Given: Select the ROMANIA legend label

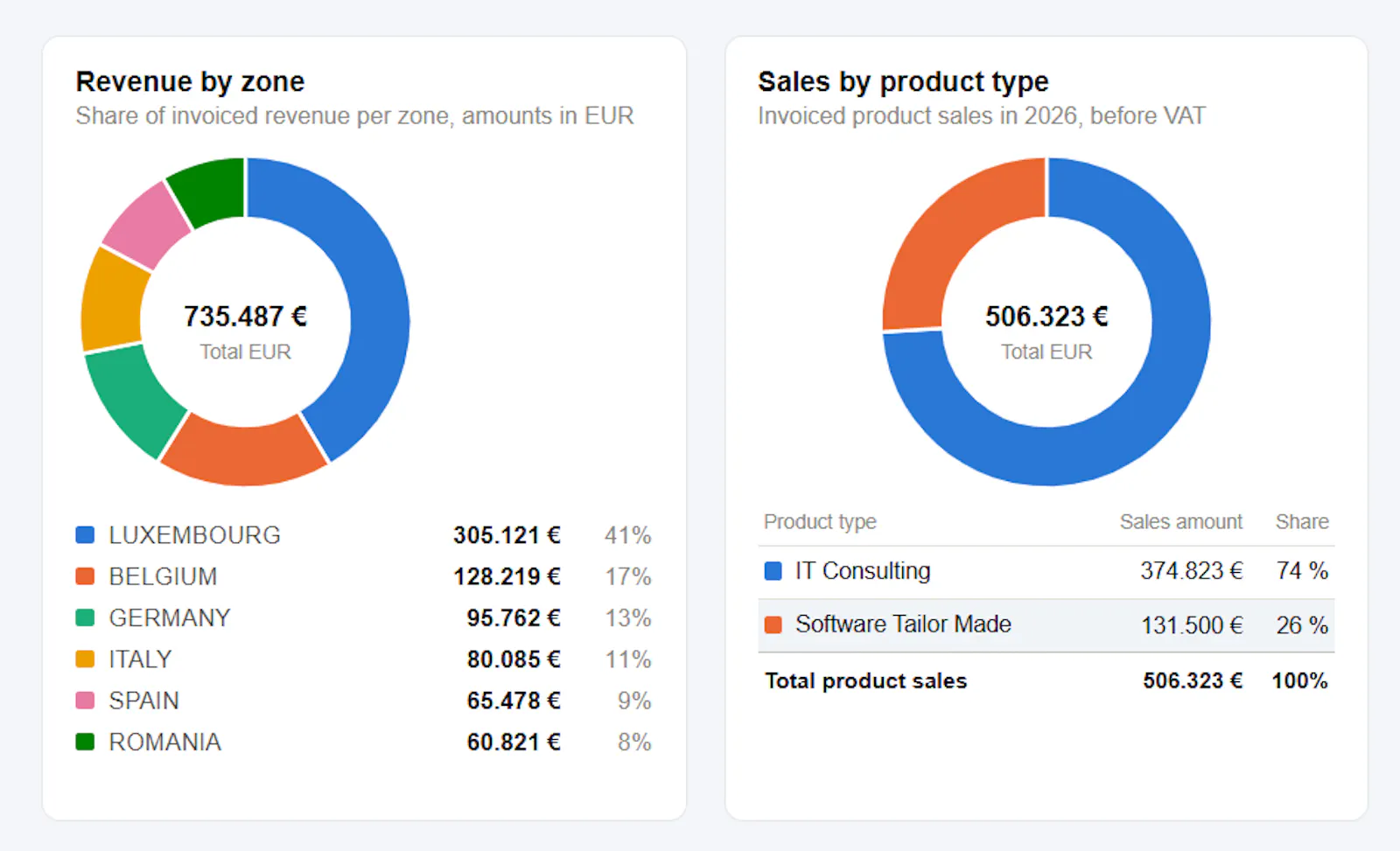Looking at the screenshot, I should coord(164,743).
